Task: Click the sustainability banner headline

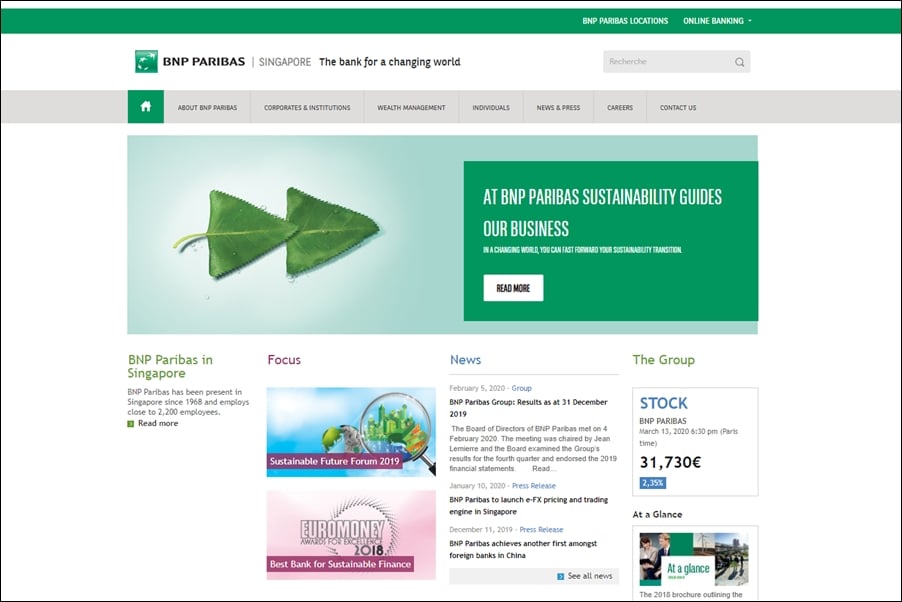Action: (602, 213)
